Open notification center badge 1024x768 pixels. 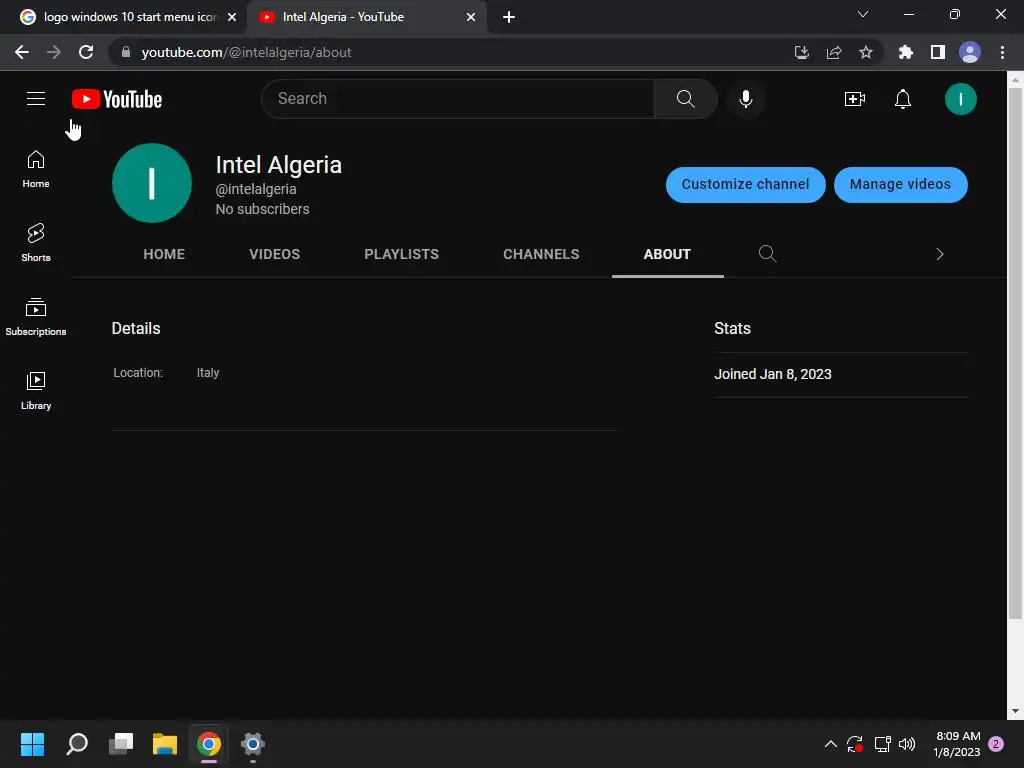996,744
